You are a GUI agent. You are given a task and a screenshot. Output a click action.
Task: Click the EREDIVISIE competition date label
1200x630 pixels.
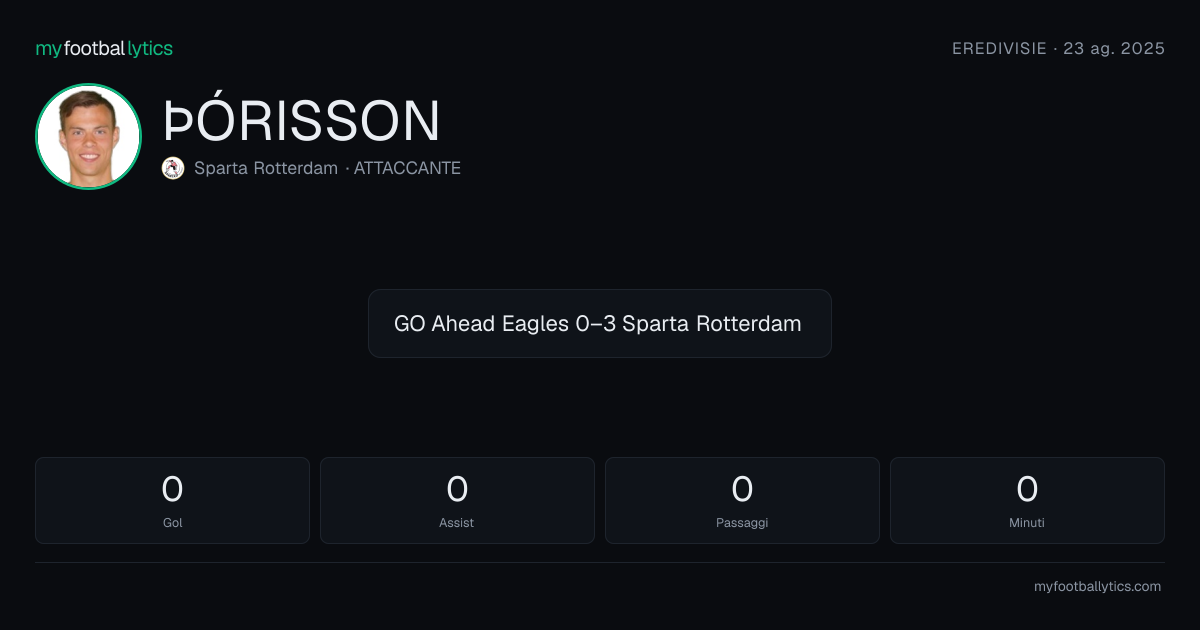click(x=1058, y=48)
